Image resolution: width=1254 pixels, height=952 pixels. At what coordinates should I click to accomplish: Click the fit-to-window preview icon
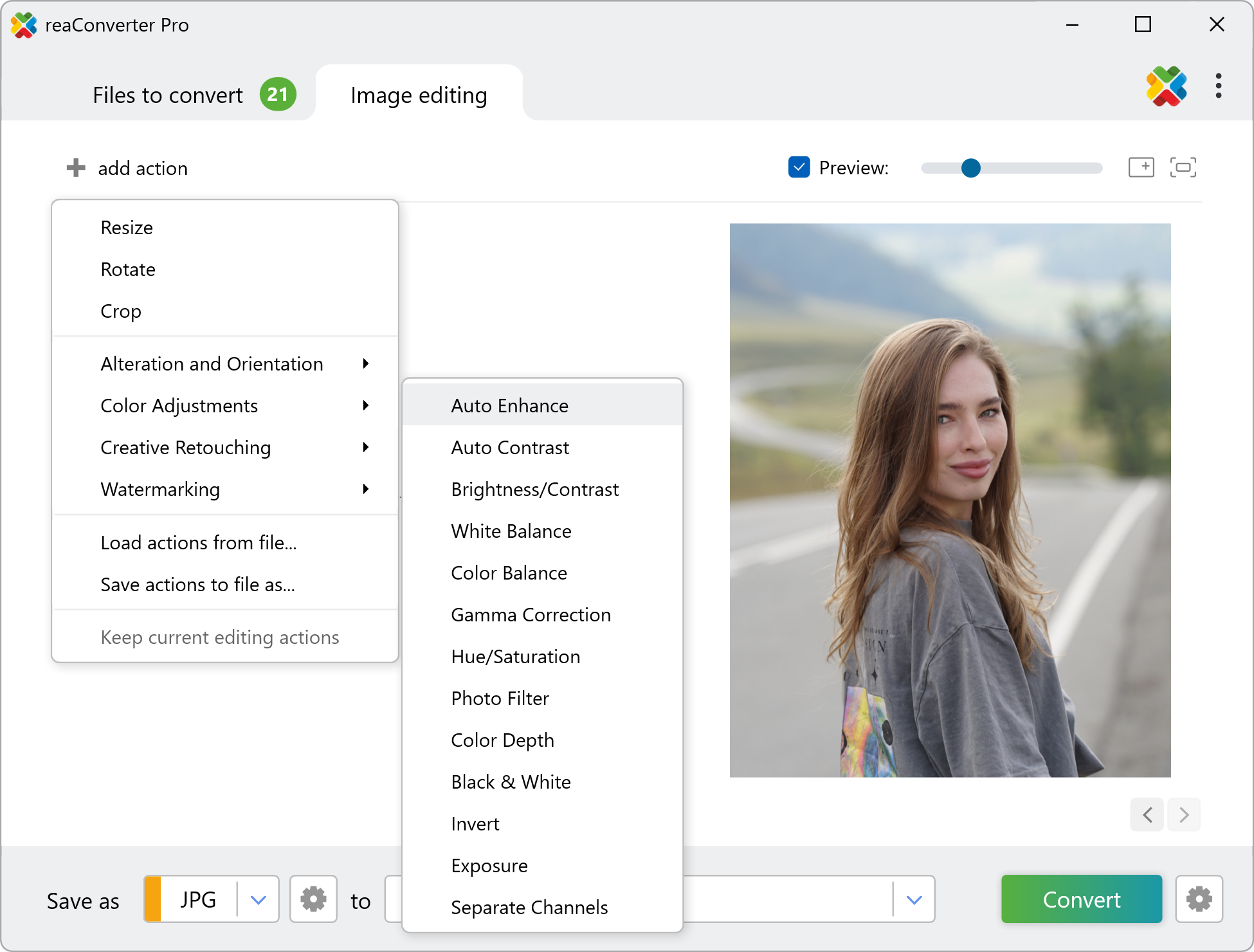coord(1183,167)
